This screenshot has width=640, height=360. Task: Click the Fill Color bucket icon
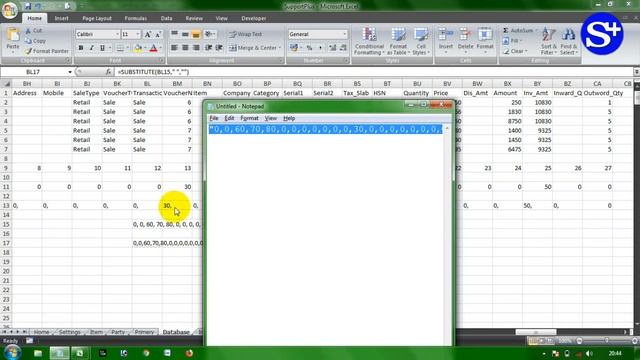pyautogui.click(x=138, y=48)
